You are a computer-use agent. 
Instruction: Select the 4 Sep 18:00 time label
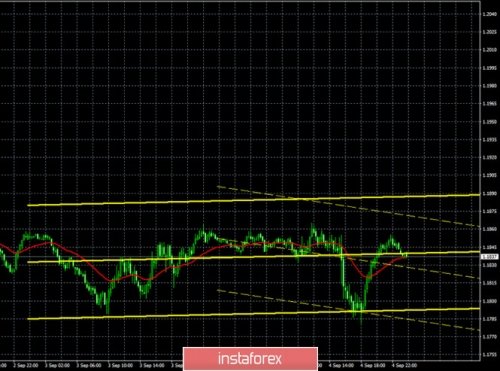373,365
